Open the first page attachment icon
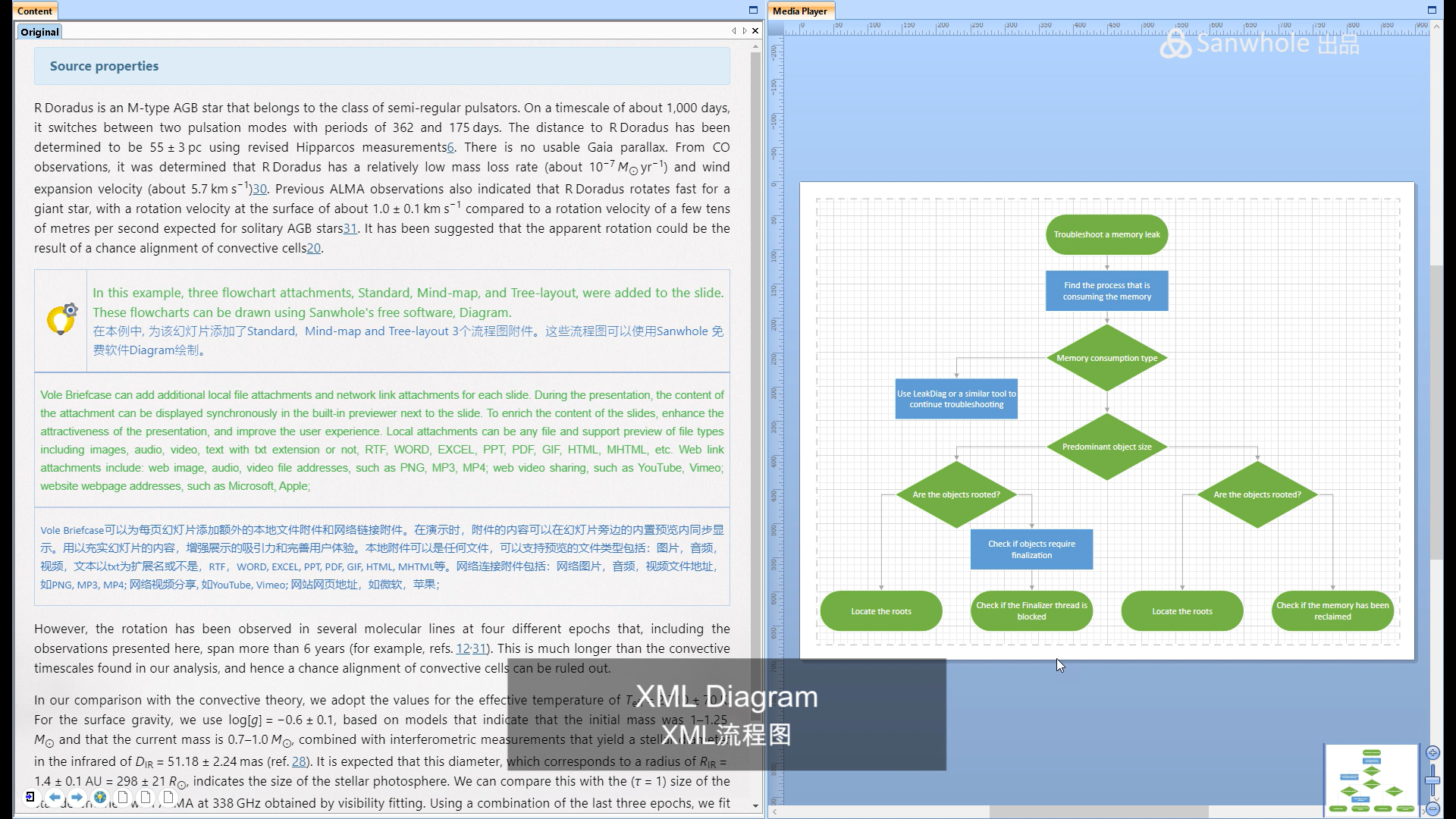The image size is (1456, 819). [123, 797]
